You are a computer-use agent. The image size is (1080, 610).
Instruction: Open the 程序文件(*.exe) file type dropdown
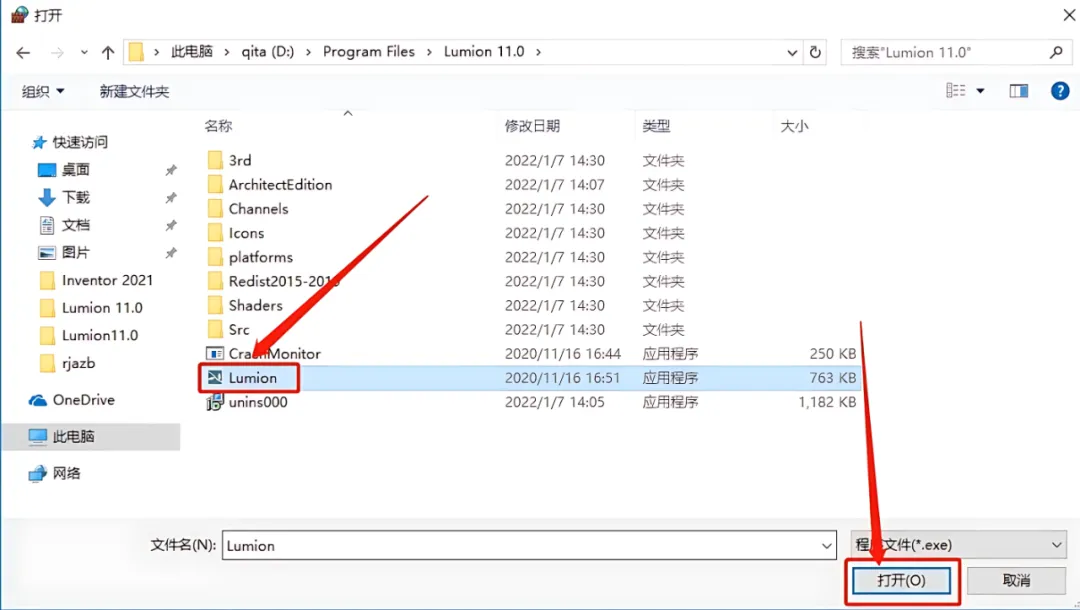[959, 545]
